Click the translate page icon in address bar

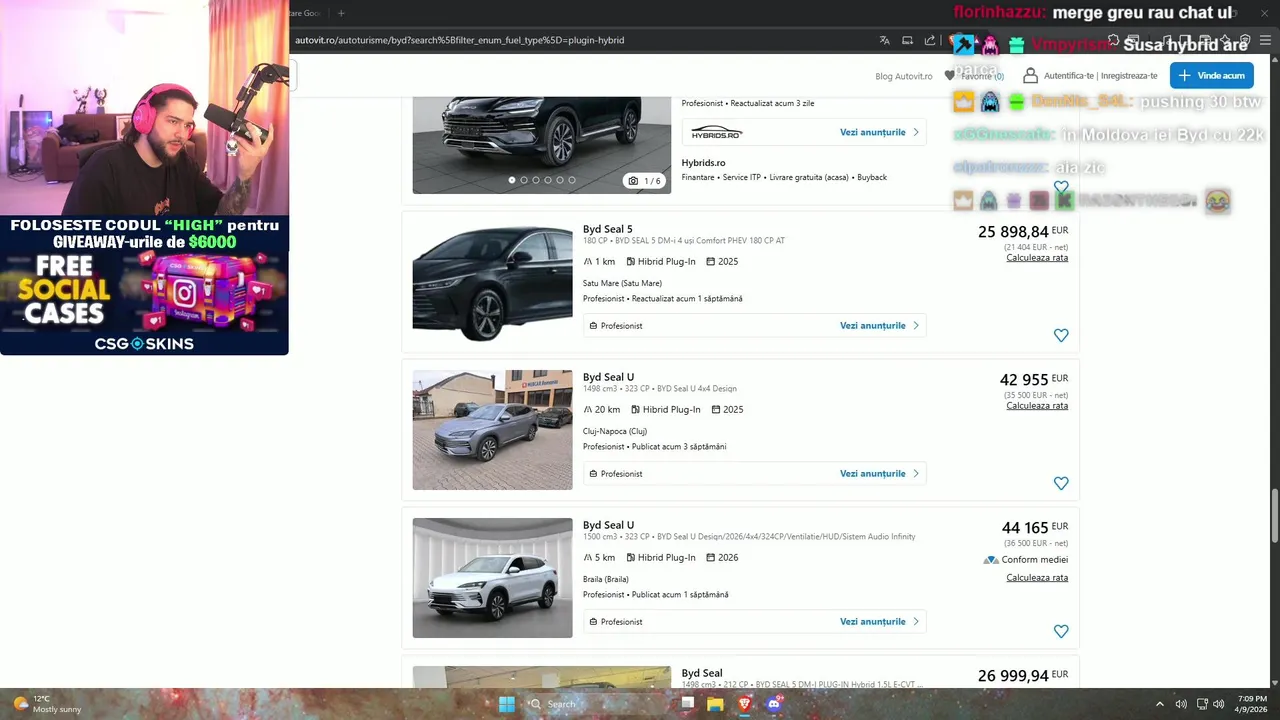(884, 40)
